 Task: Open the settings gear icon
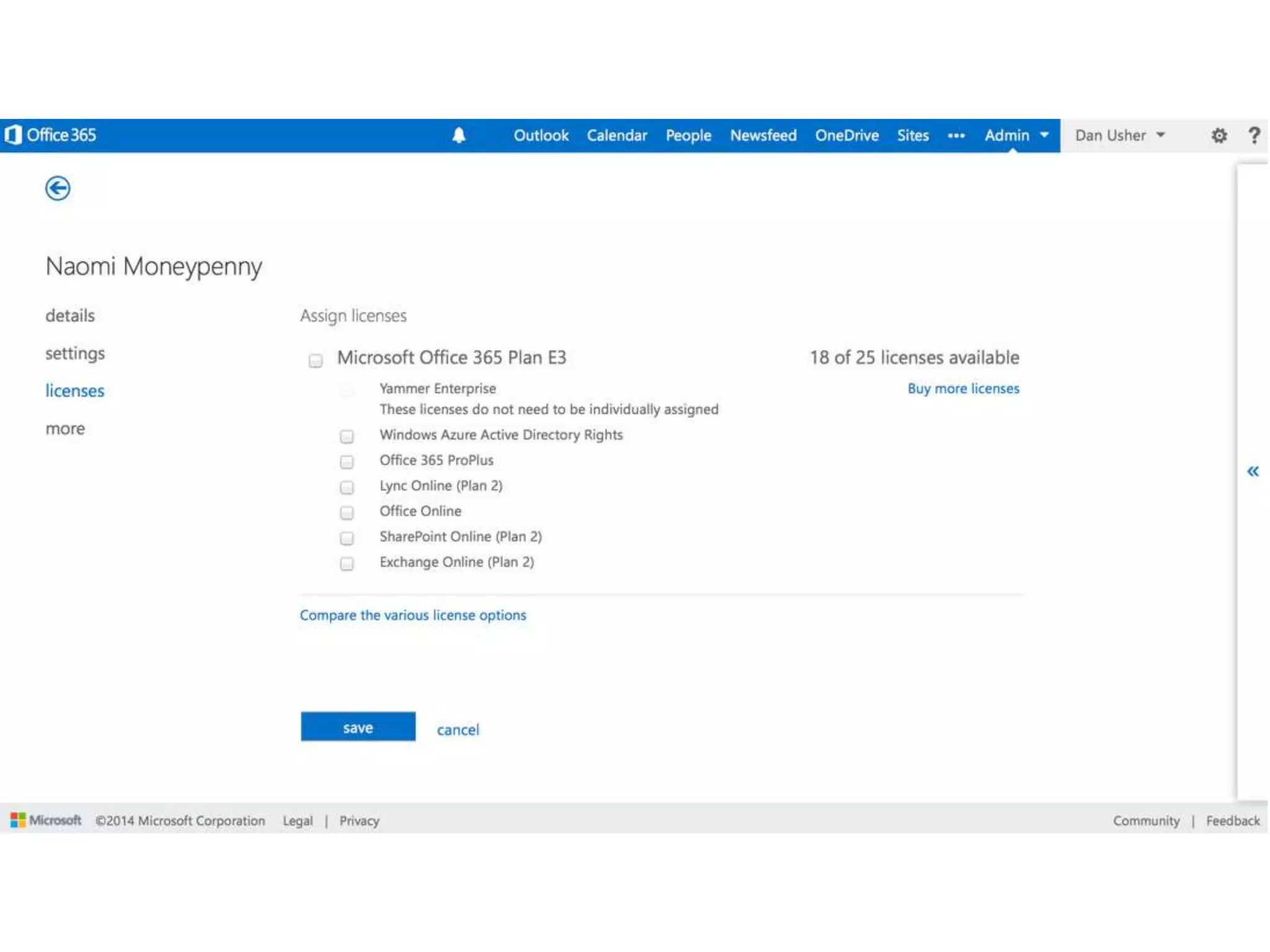coord(1219,135)
